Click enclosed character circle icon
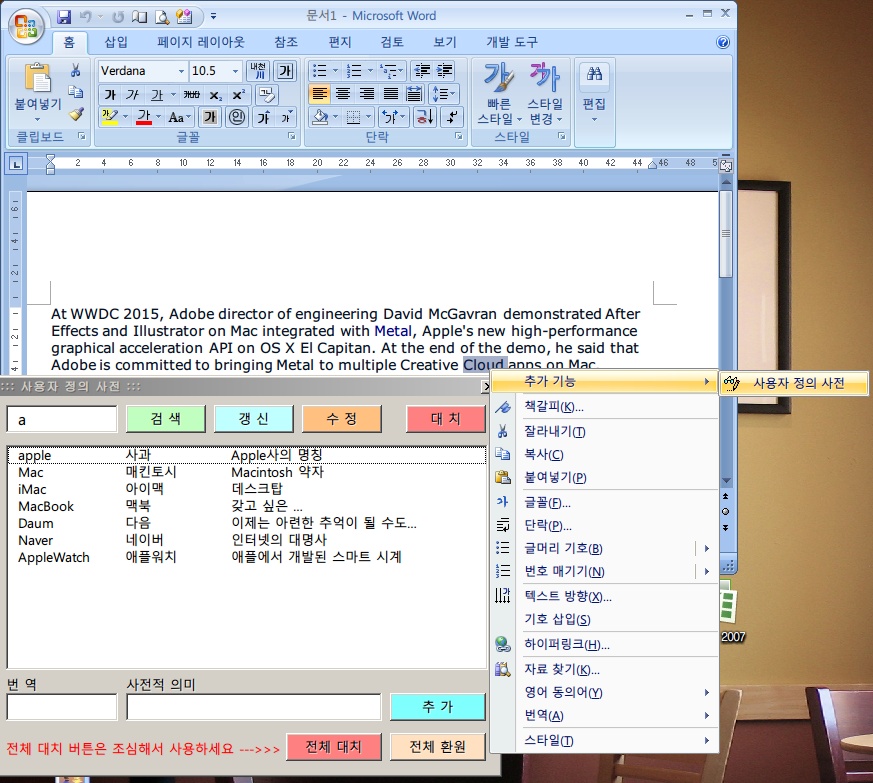This screenshot has height=783, width=873. (x=237, y=117)
